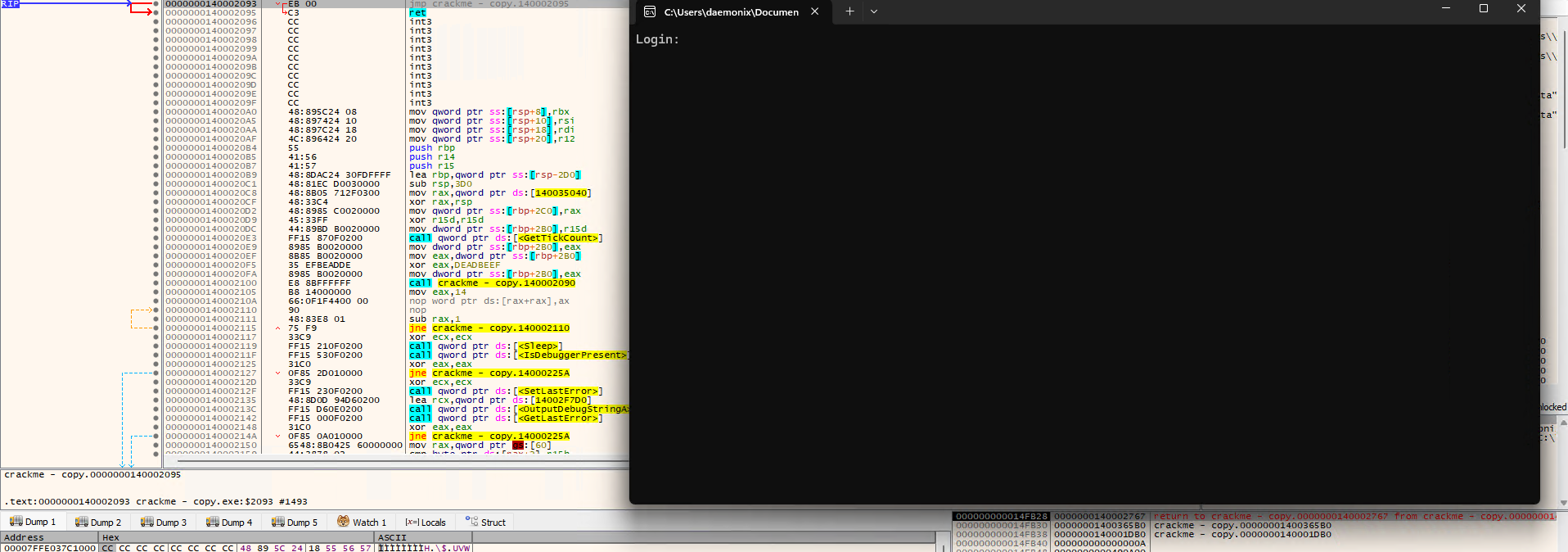This screenshot has height=552, width=1568.
Task: Select highlighted stack address 000000000014FB28
Action: 1002,517
